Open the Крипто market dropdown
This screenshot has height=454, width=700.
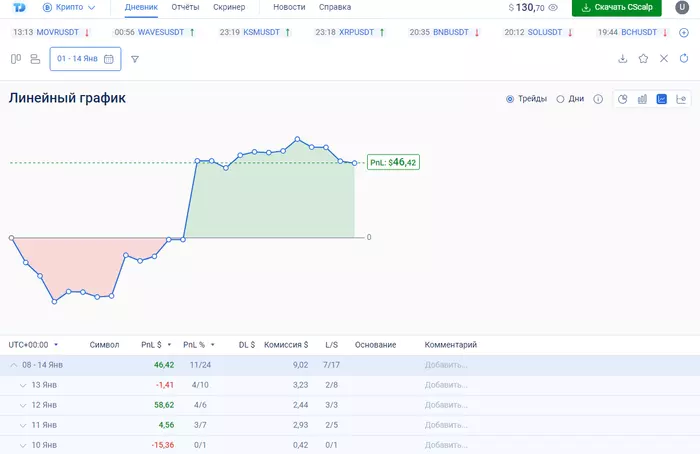click(x=69, y=8)
